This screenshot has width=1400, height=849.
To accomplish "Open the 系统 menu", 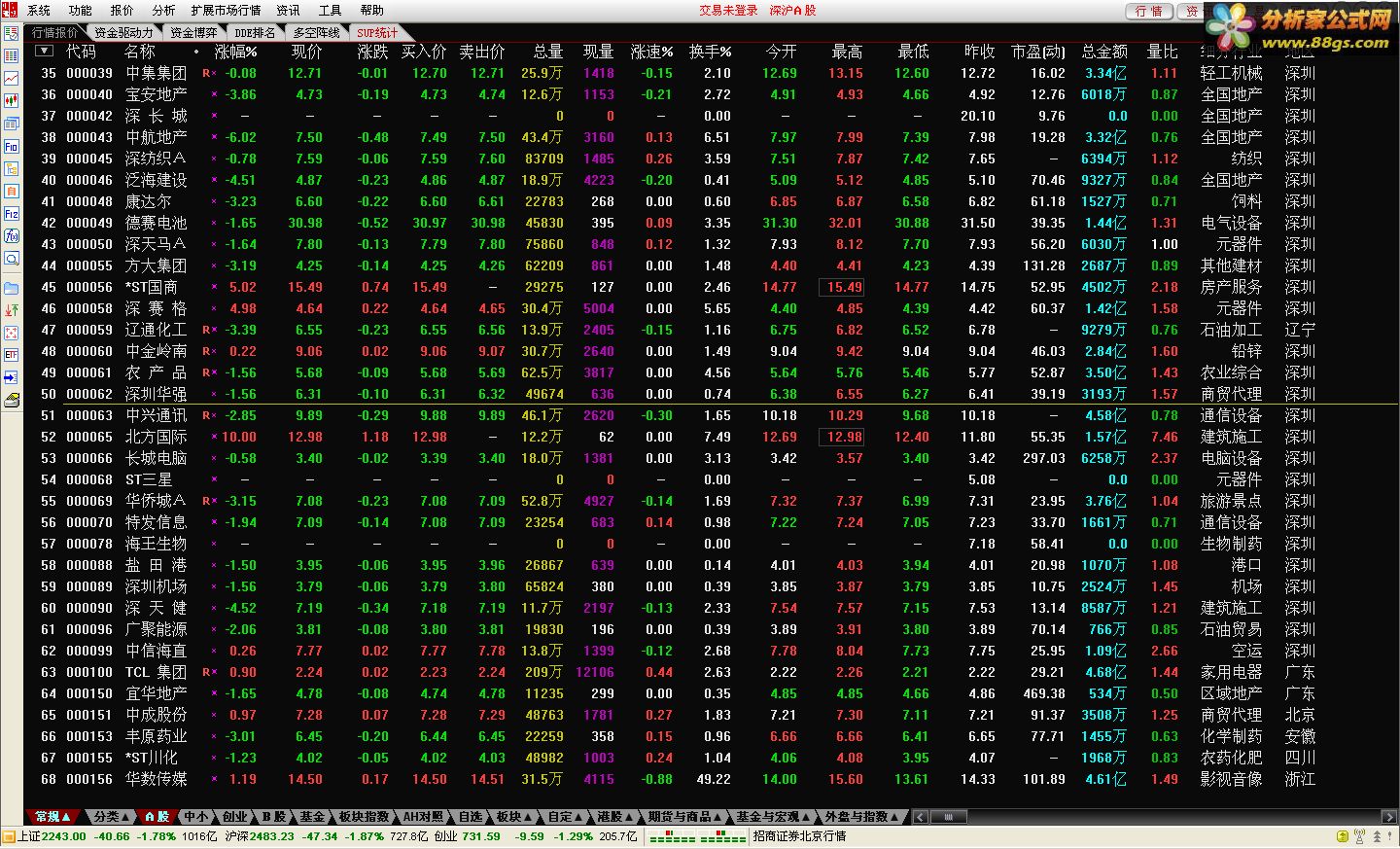I will [x=39, y=11].
